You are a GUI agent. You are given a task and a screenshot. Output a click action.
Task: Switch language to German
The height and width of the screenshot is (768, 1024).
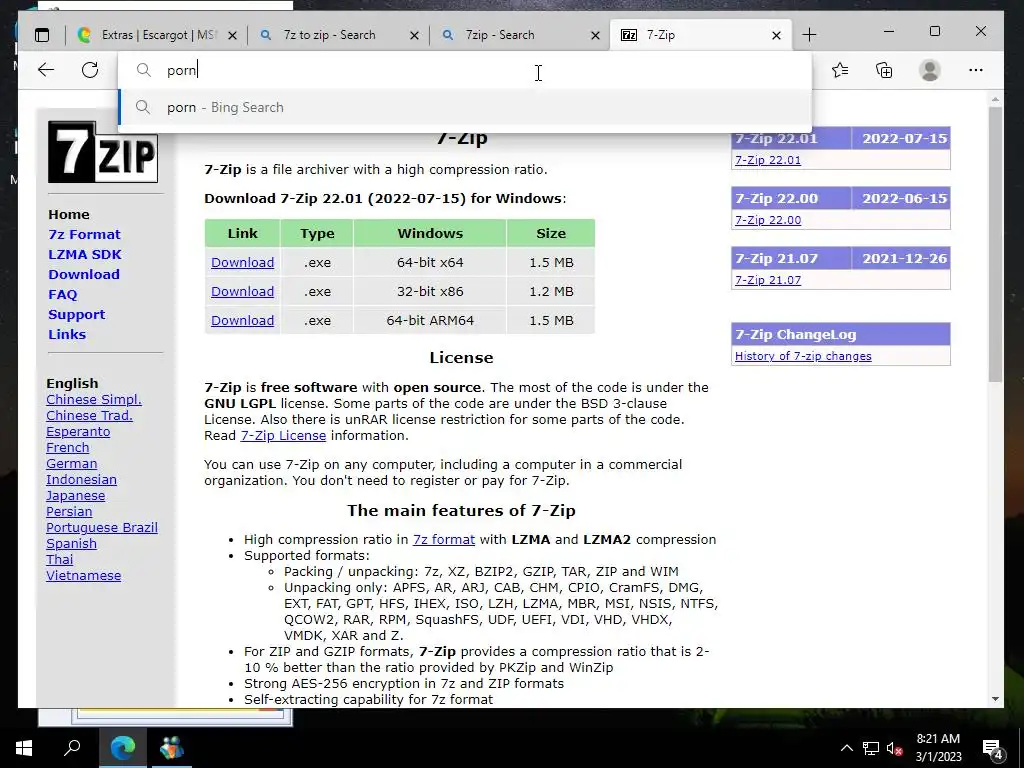pyautogui.click(x=71, y=464)
